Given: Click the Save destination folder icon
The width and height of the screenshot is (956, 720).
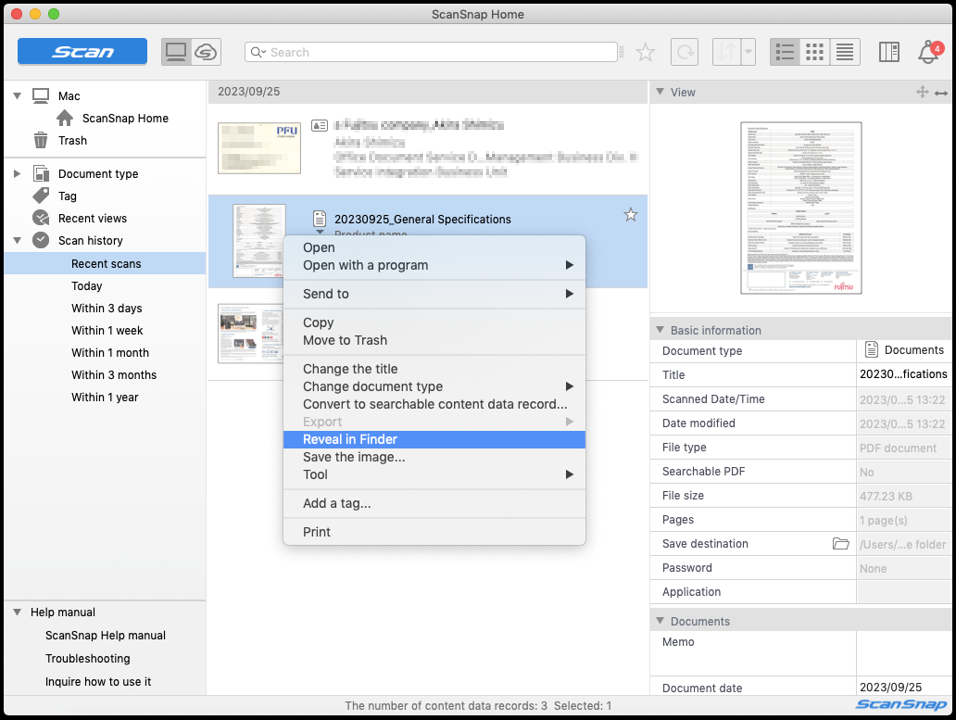Looking at the screenshot, I should point(841,544).
